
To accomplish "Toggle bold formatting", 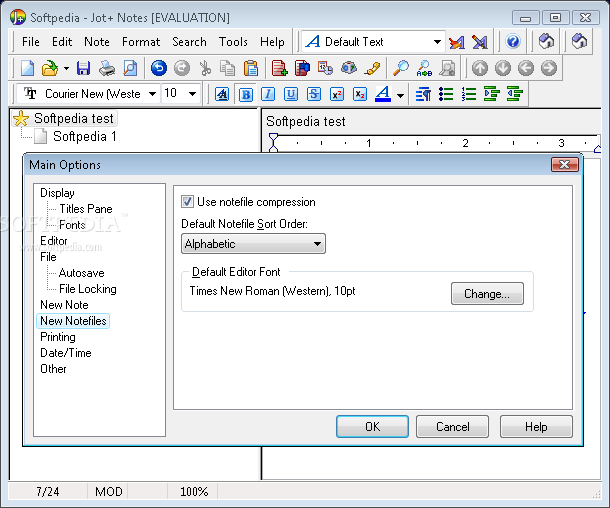I will pyautogui.click(x=245, y=95).
